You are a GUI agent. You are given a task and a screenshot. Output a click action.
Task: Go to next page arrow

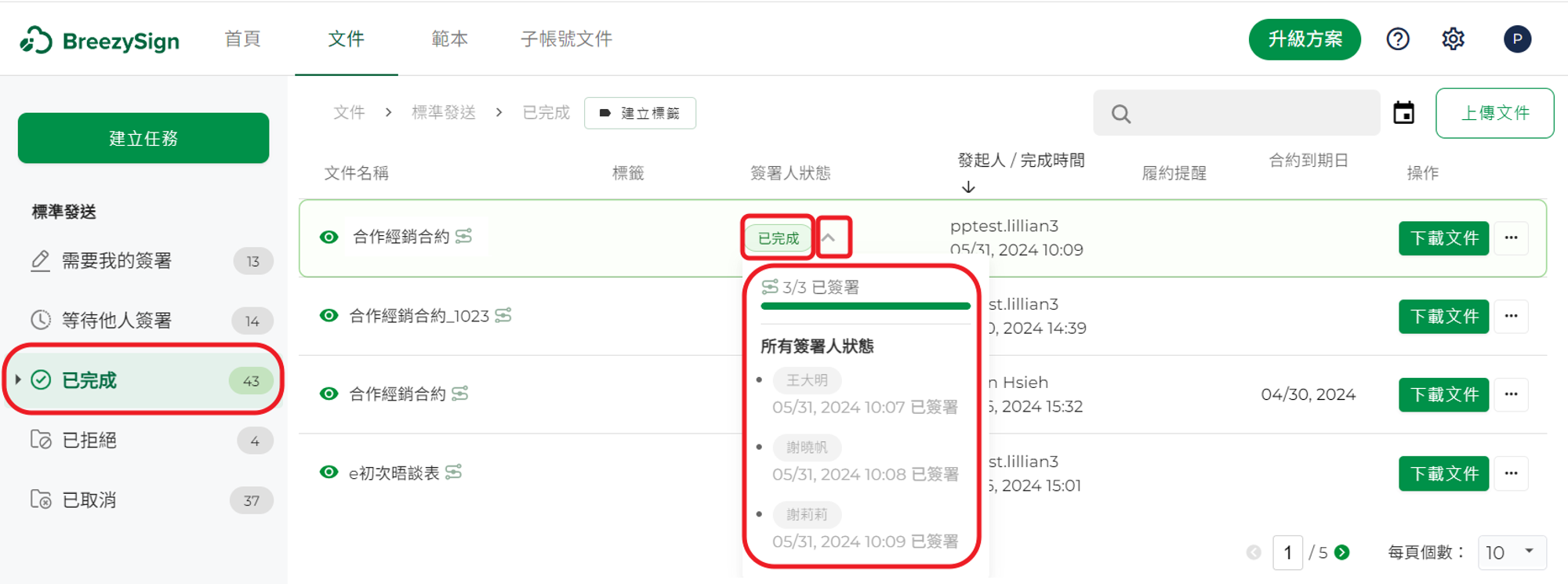[x=1342, y=553]
